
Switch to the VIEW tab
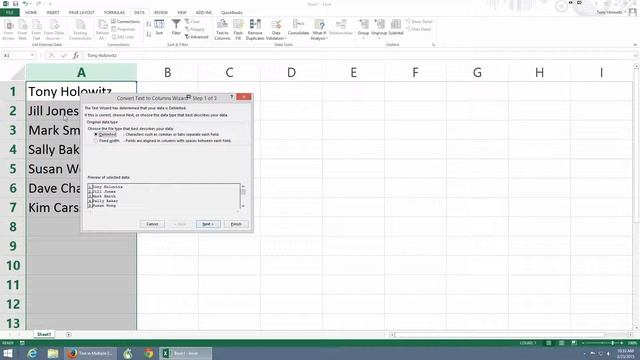182,12
